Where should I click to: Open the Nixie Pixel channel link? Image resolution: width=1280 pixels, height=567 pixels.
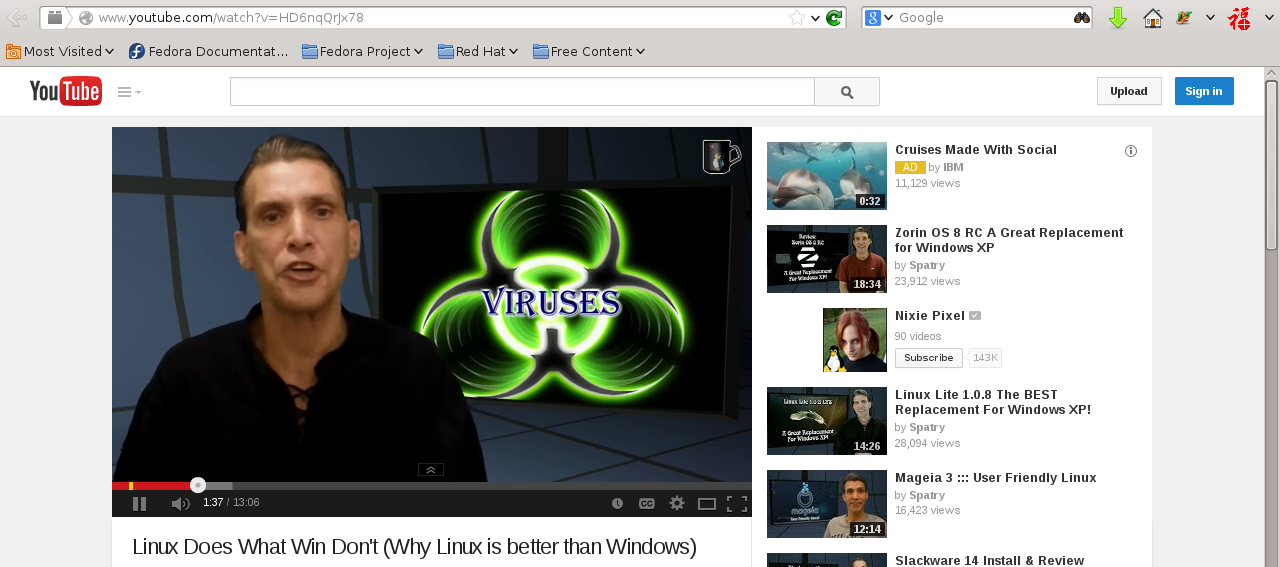[x=930, y=316]
